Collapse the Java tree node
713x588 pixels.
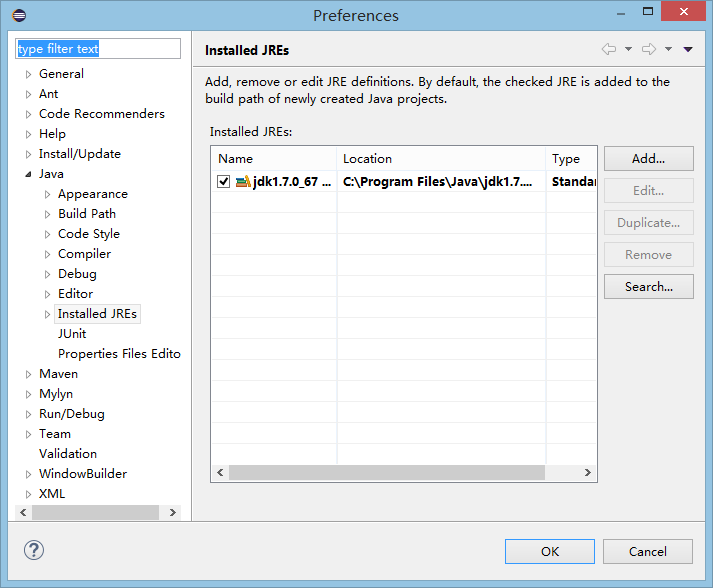[28, 174]
